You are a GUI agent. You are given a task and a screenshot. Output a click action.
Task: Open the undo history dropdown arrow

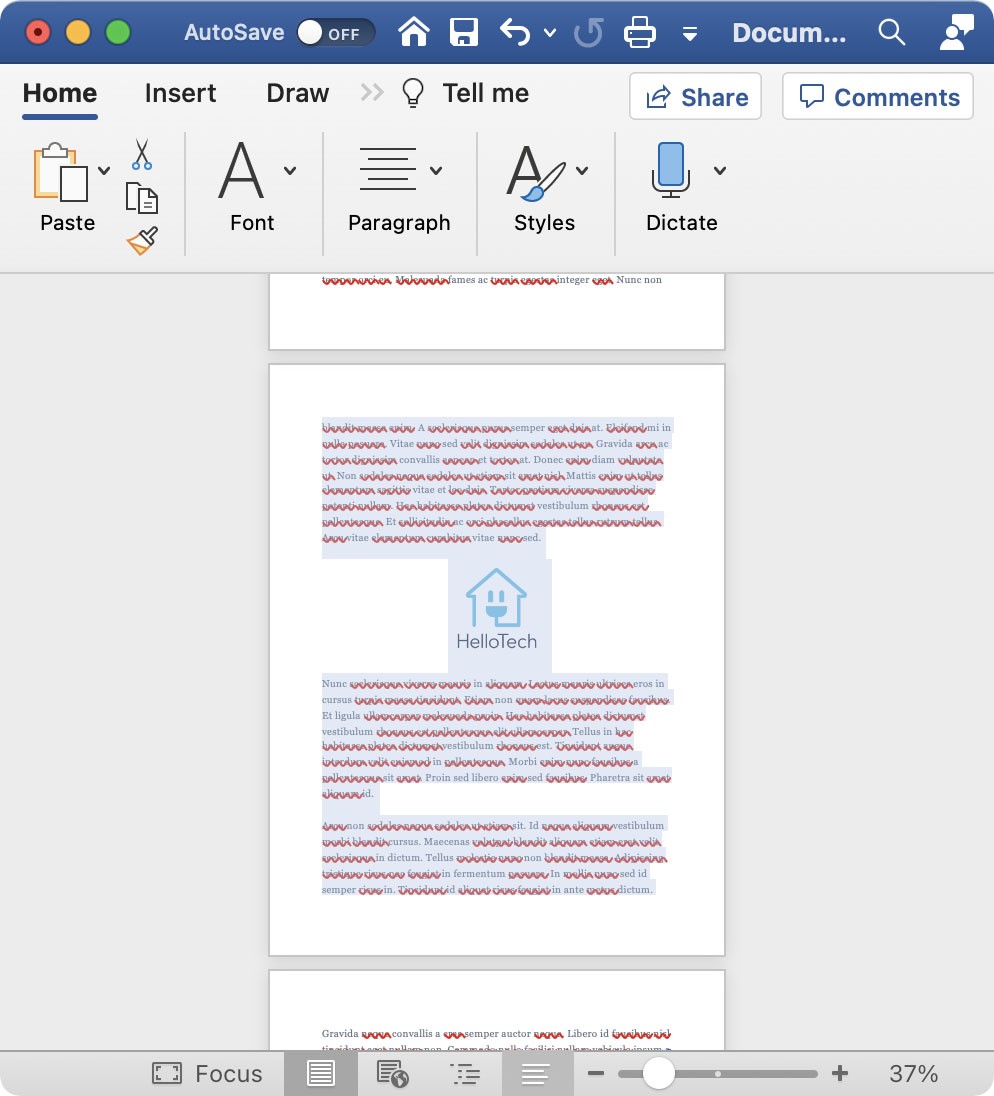(x=550, y=32)
